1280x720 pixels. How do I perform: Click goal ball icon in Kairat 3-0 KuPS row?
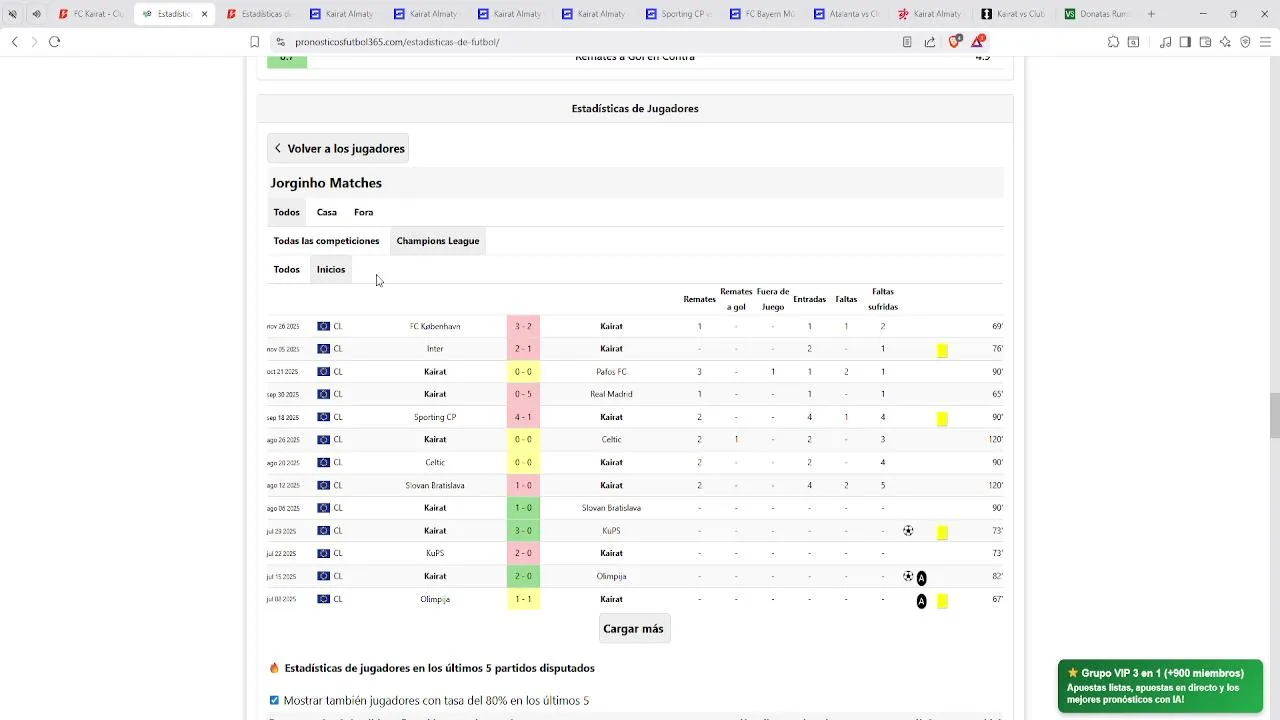coord(908,531)
